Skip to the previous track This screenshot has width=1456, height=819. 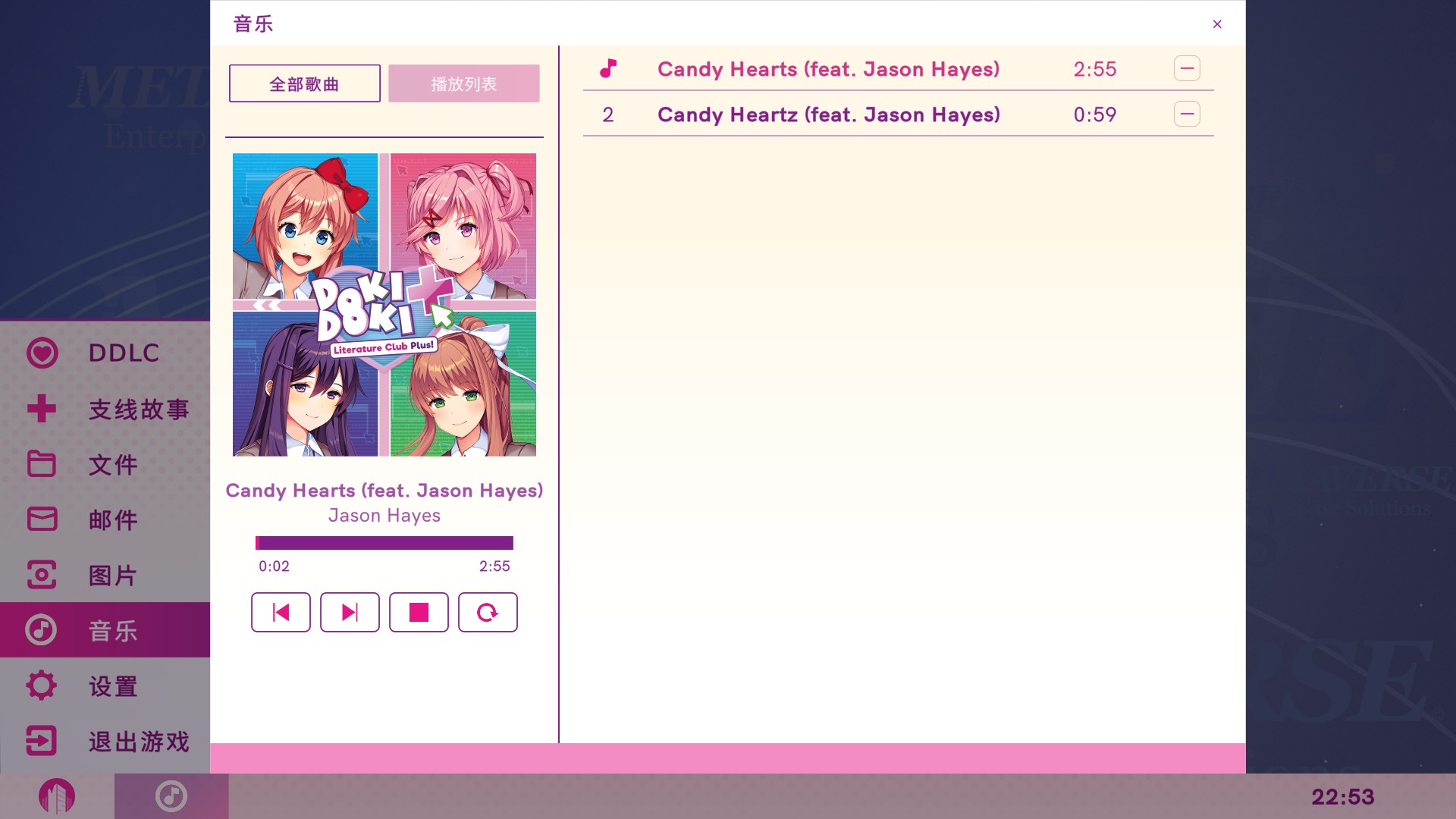[281, 612]
